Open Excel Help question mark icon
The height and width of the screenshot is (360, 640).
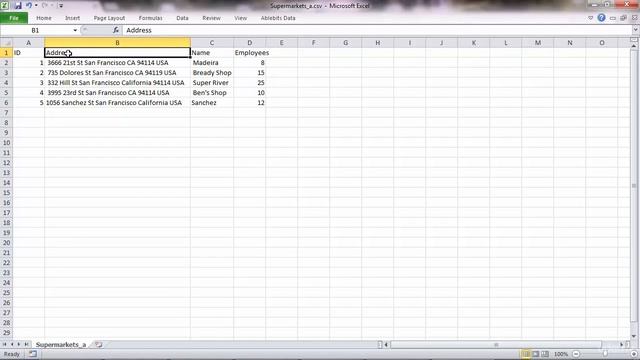pos(601,18)
